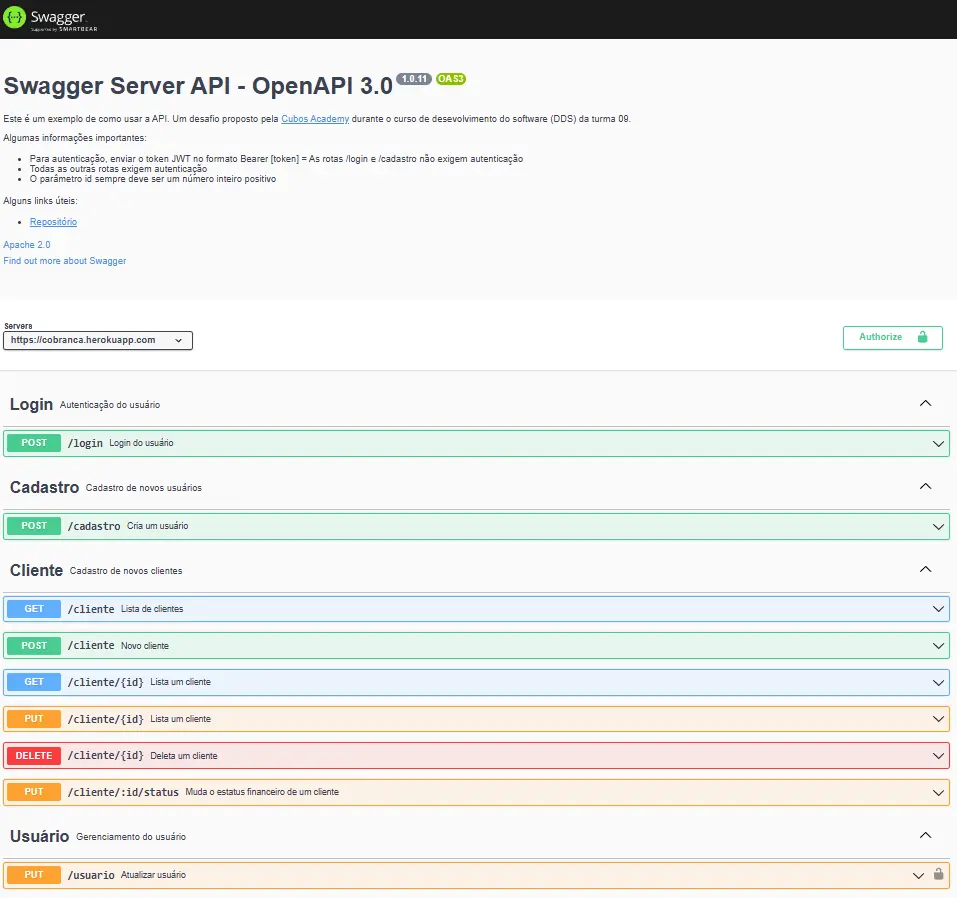Click the DELETE badge of /cliente/{id}
The width and height of the screenshot is (957, 898).
(34, 755)
